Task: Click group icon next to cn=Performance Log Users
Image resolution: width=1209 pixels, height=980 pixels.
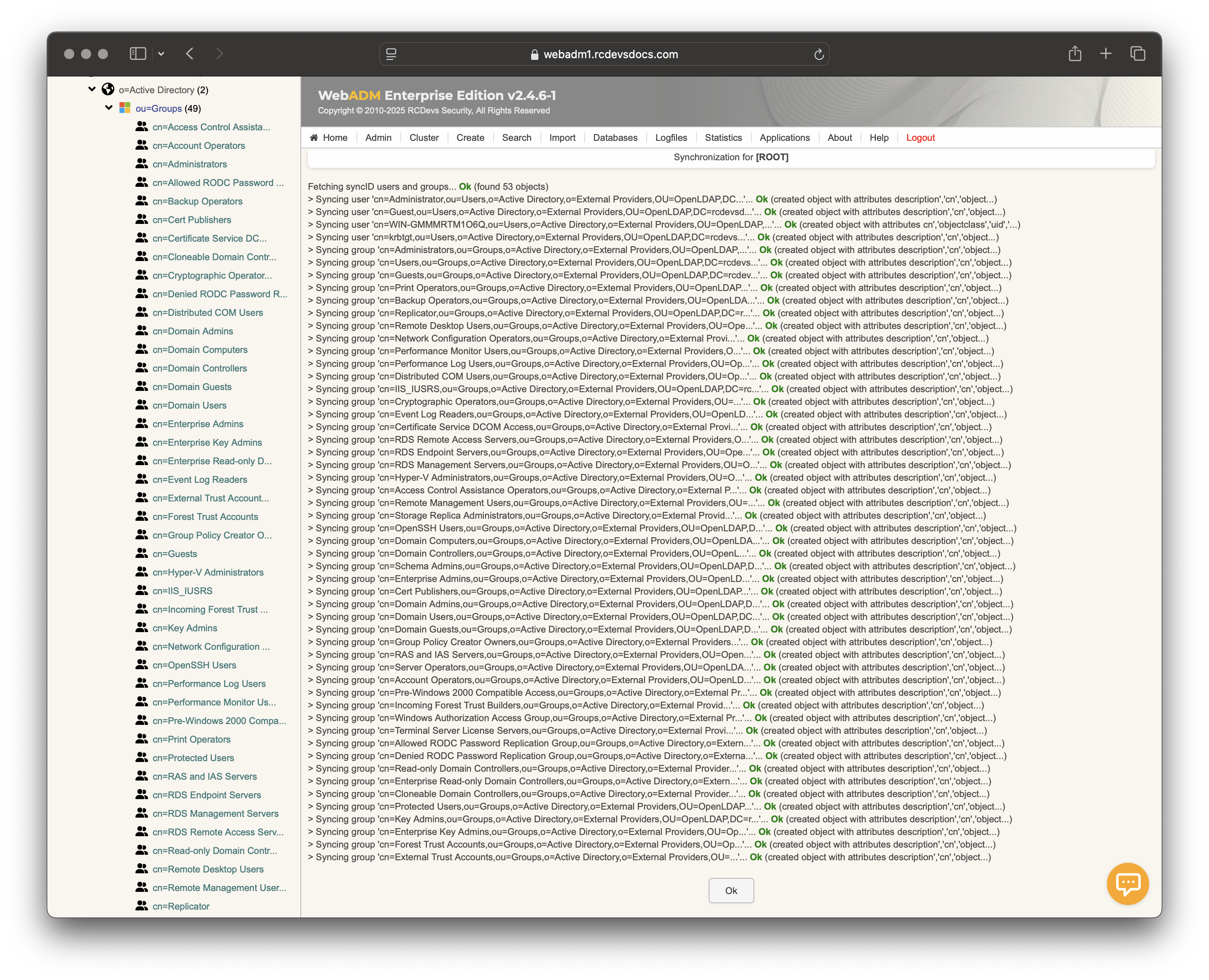Action: tap(142, 683)
